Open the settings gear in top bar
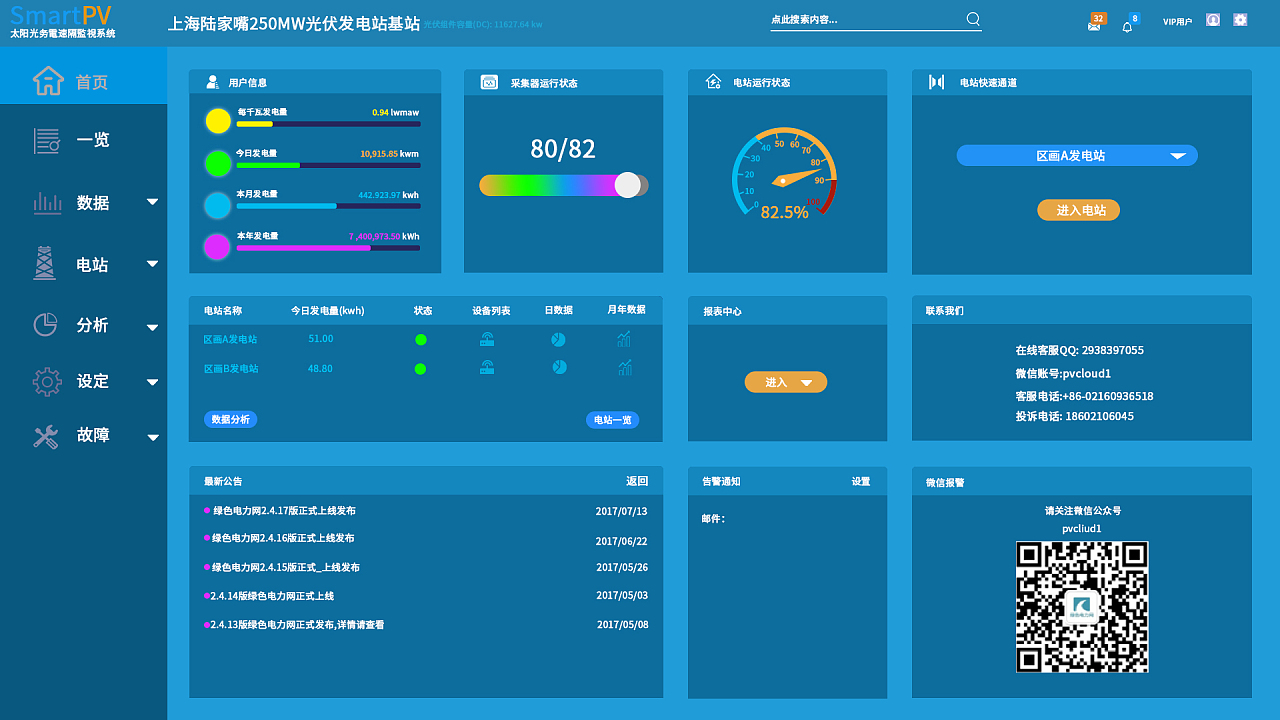This screenshot has width=1280, height=720. 1240,19
